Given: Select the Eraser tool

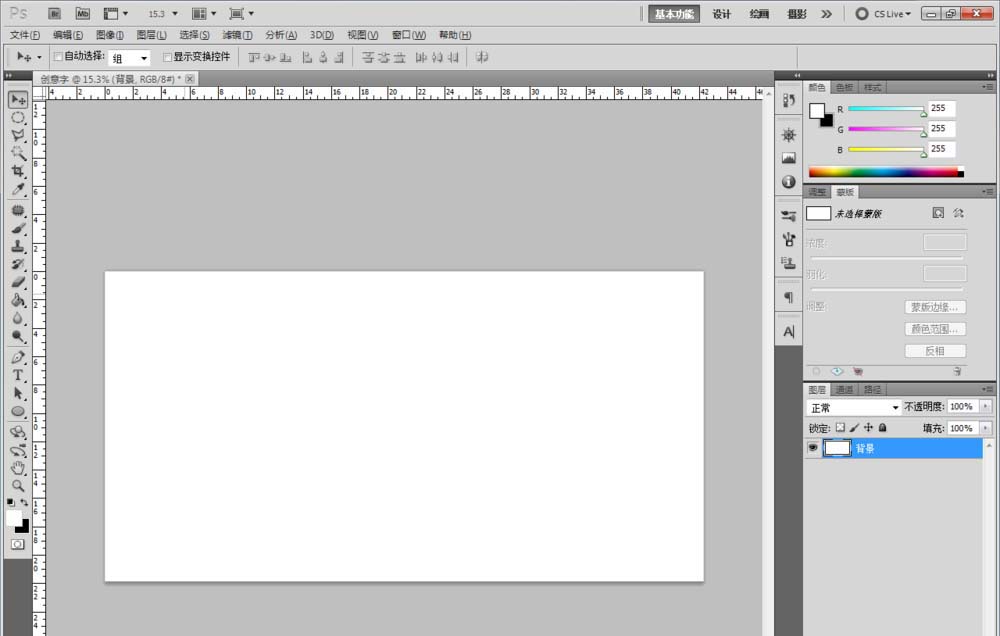Looking at the screenshot, I should [18, 282].
